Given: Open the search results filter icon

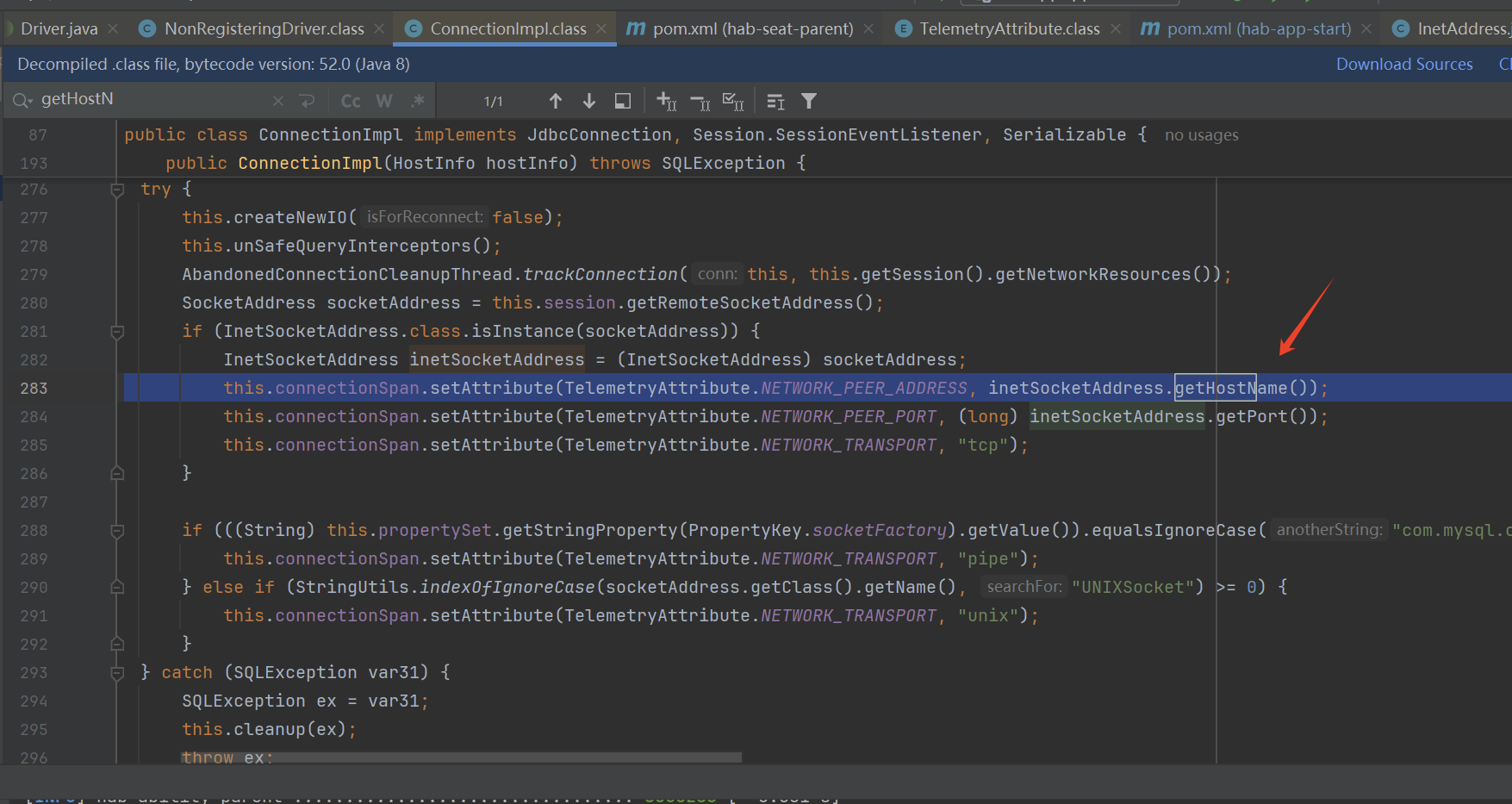Looking at the screenshot, I should pyautogui.click(x=808, y=102).
